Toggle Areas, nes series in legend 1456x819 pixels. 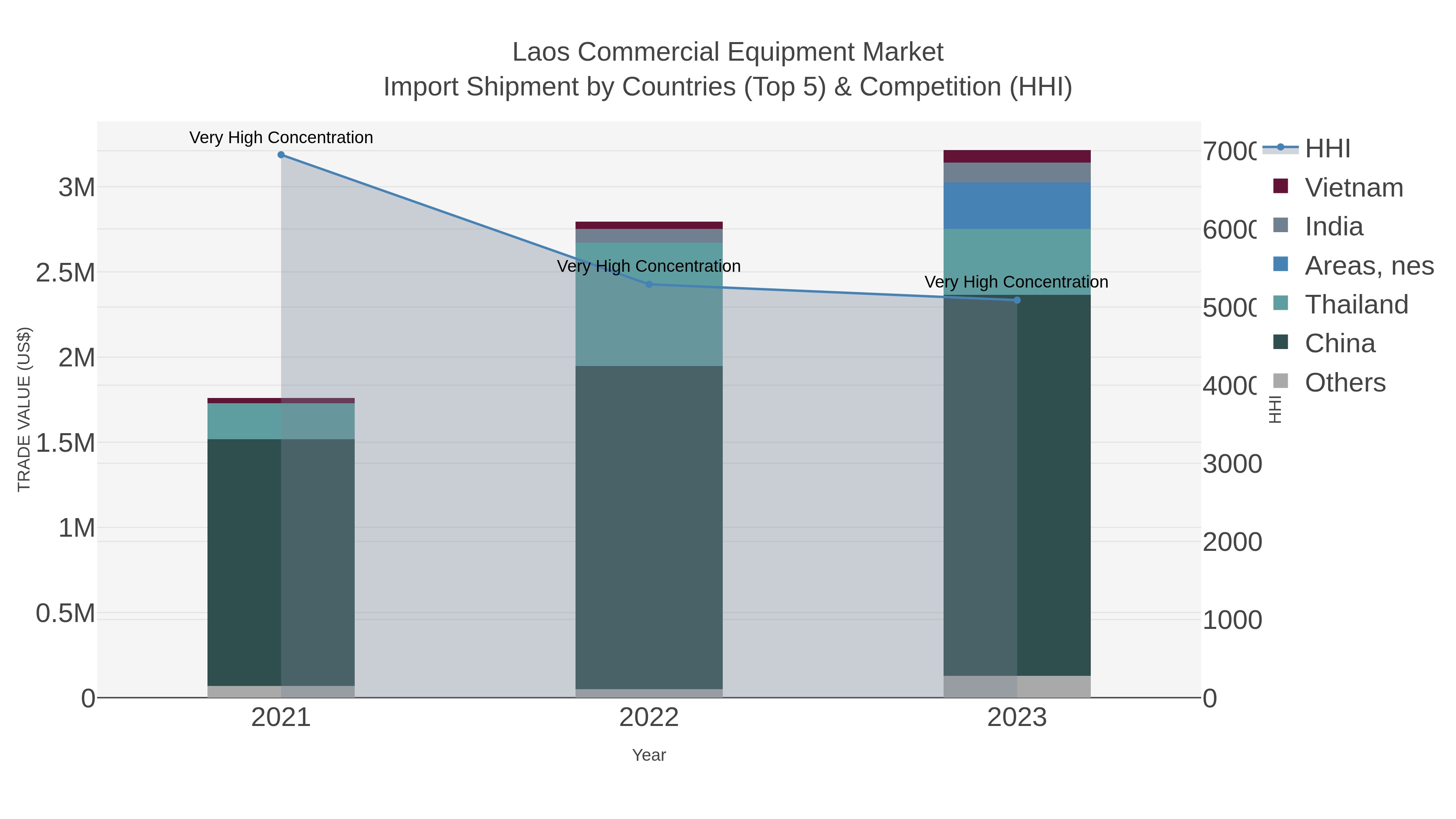tap(1354, 266)
